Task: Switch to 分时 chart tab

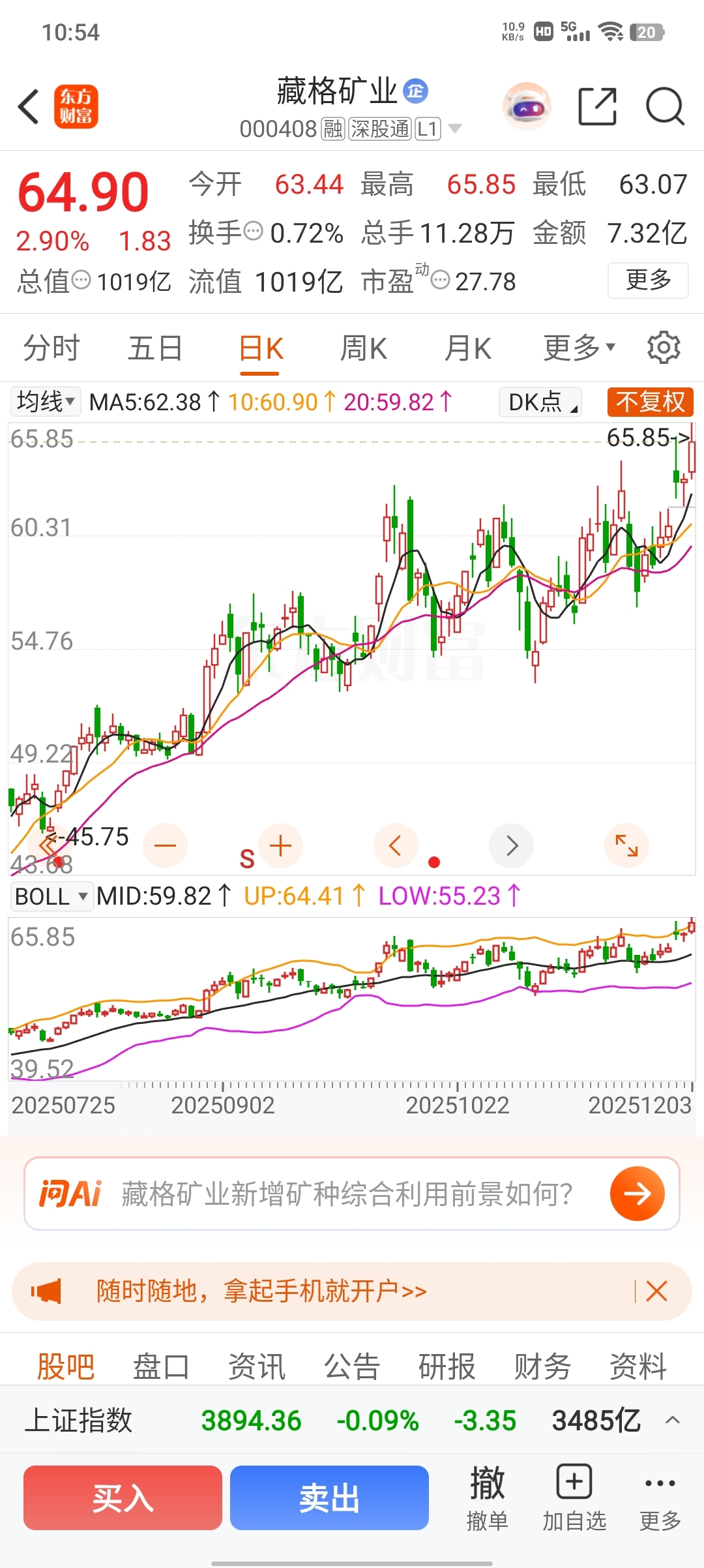Action: coord(51,348)
